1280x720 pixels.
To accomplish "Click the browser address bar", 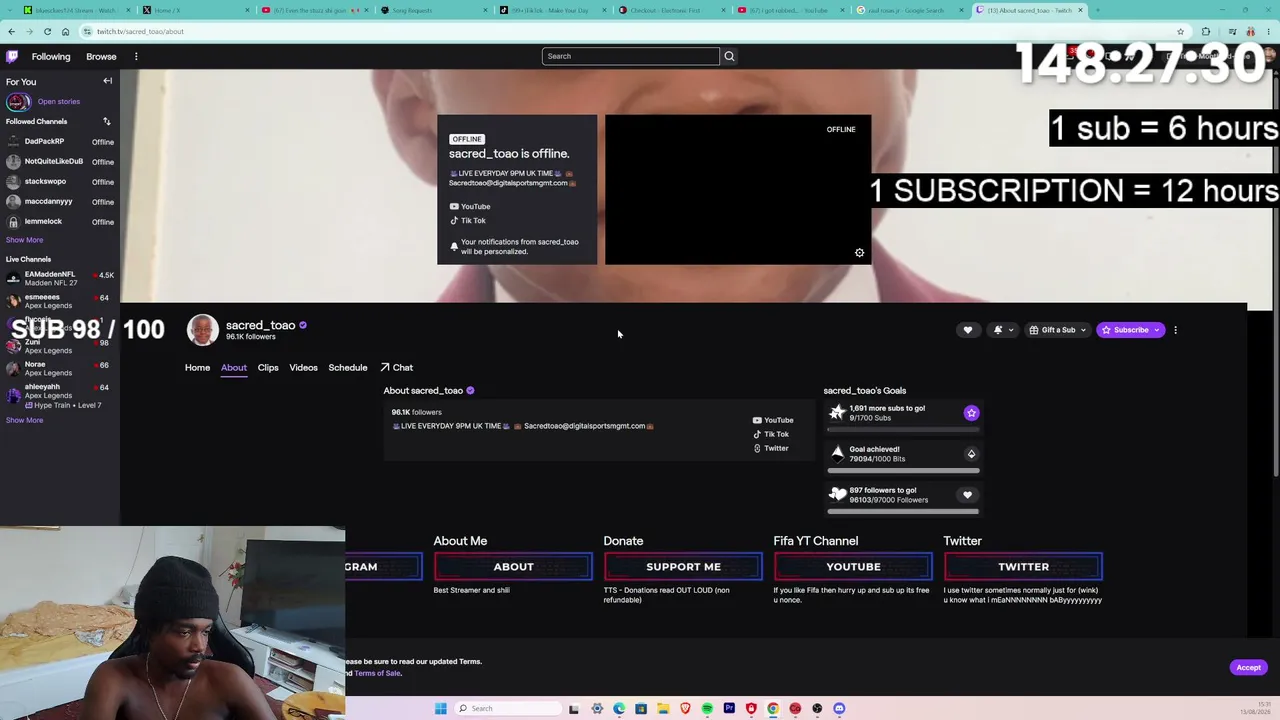I will [x=630, y=31].
